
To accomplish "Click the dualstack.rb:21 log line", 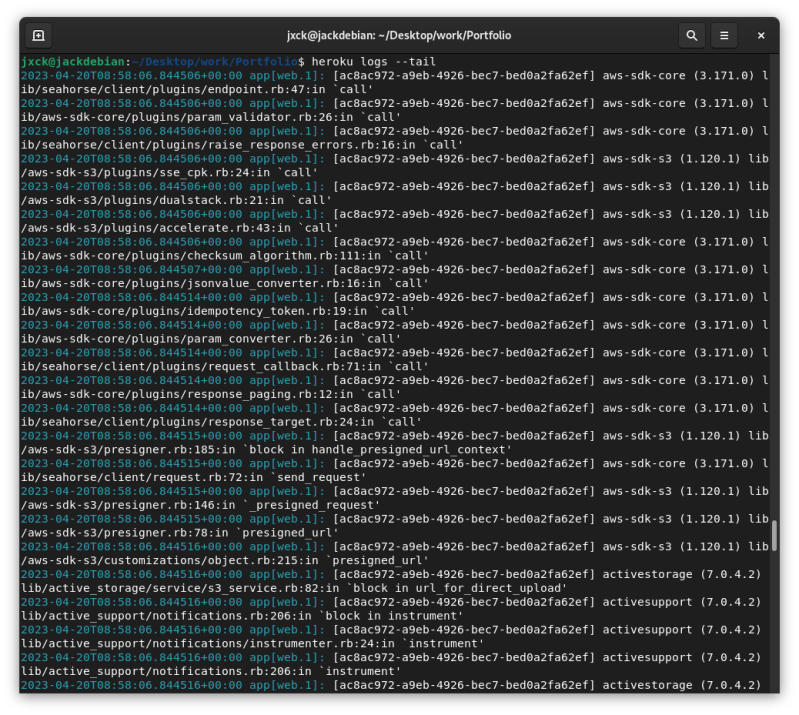I will pyautogui.click(x=176, y=200).
